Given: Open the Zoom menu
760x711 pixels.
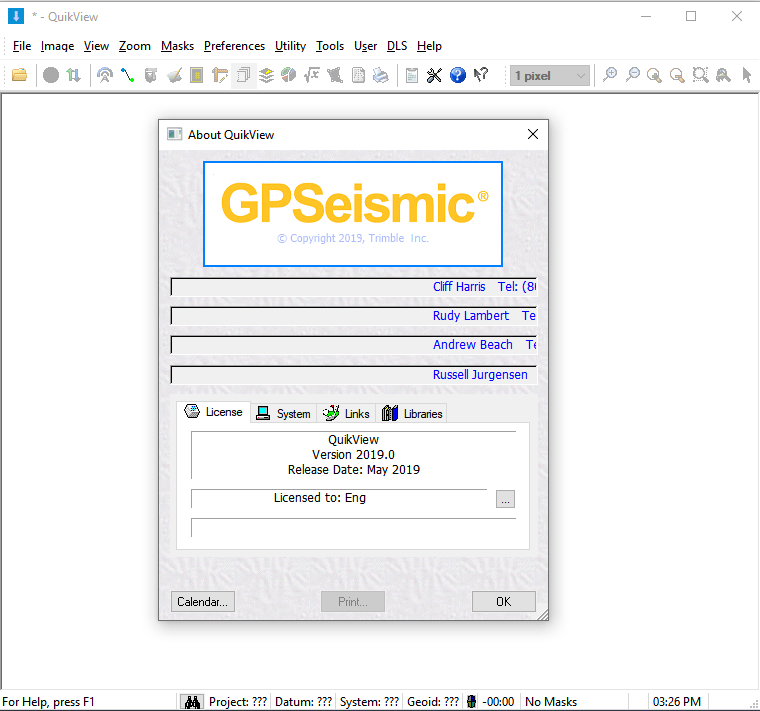Looking at the screenshot, I should pos(135,46).
